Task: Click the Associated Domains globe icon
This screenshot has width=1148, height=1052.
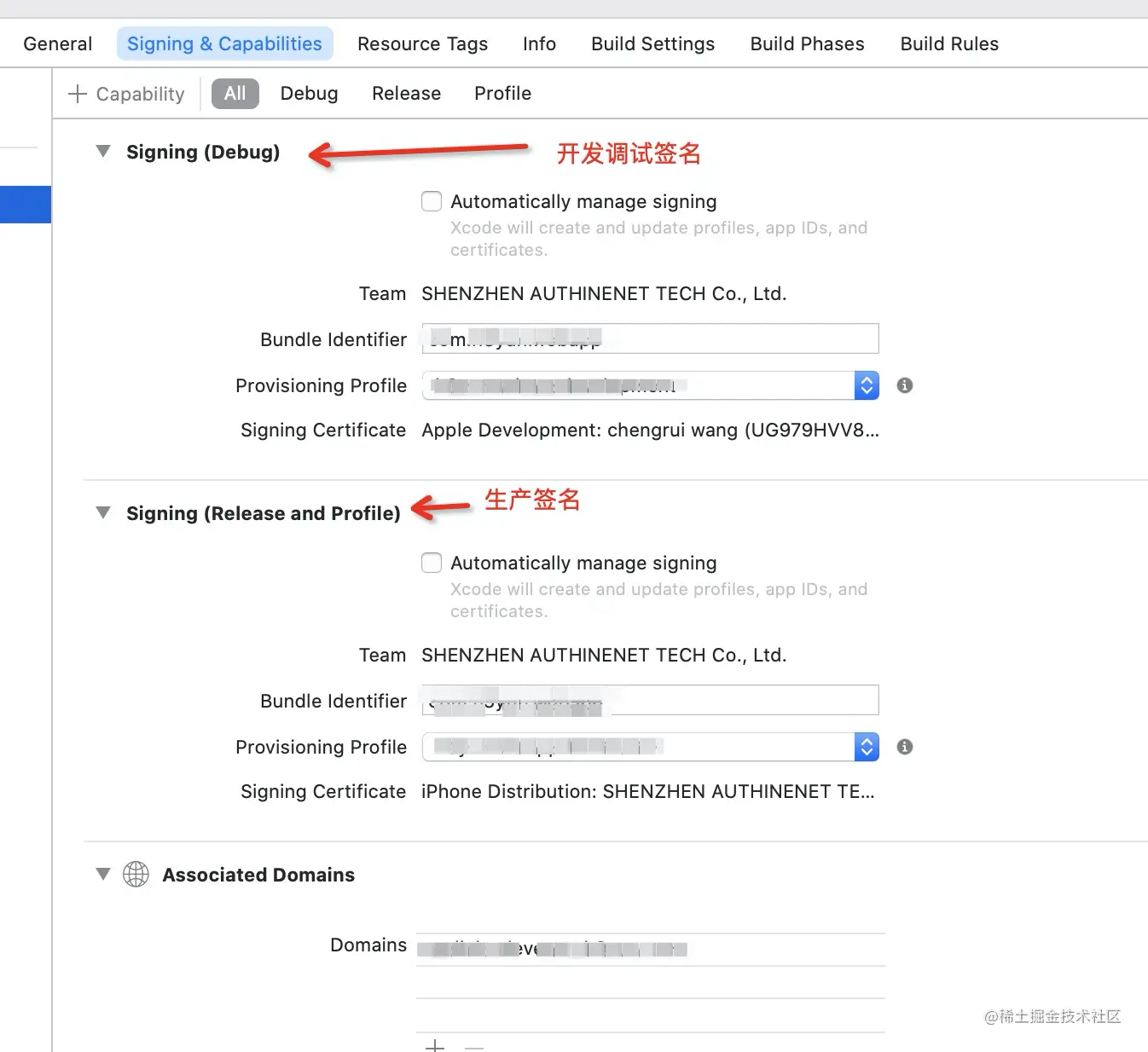Action: click(136, 874)
